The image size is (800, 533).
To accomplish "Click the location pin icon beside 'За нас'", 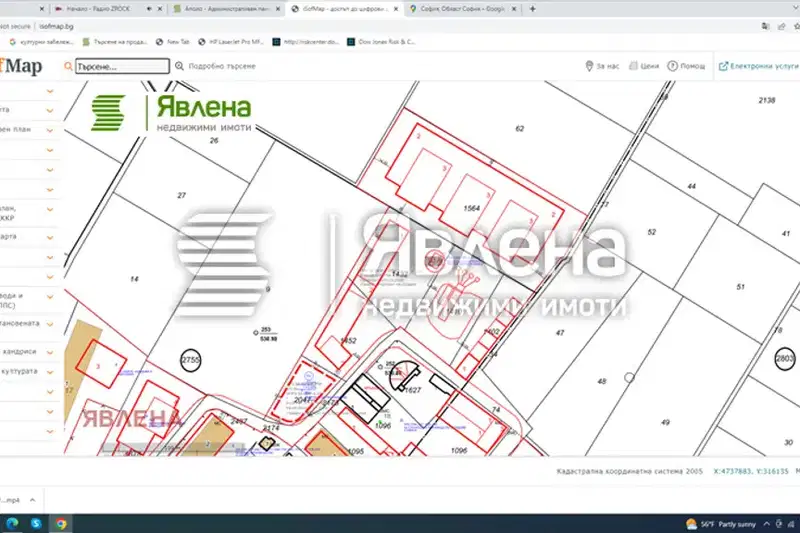I will (x=589, y=66).
